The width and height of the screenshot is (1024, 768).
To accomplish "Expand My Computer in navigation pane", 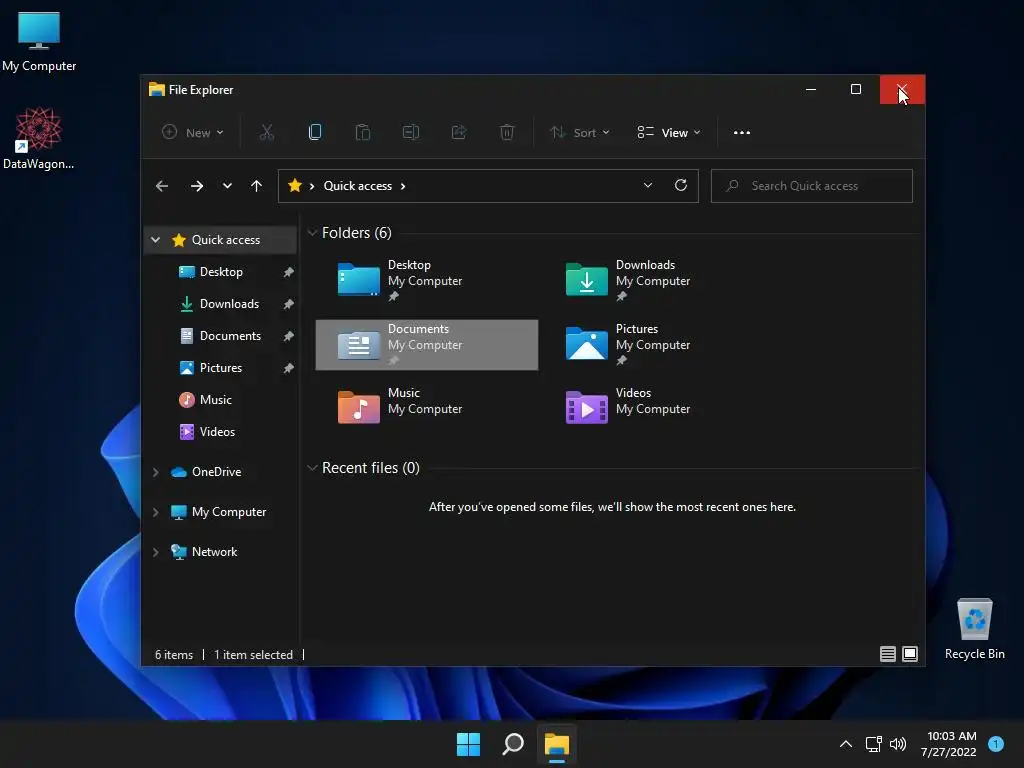I will tap(155, 513).
